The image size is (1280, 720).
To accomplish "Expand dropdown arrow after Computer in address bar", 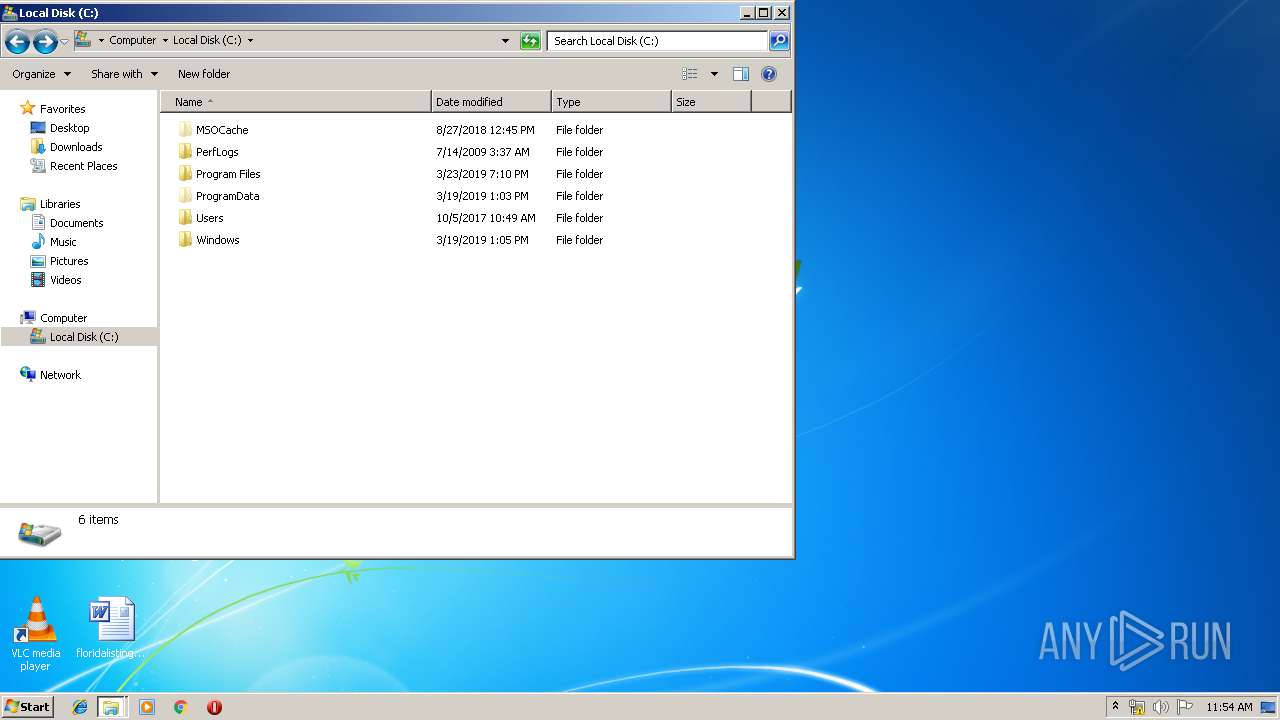I will [x=165, y=41].
